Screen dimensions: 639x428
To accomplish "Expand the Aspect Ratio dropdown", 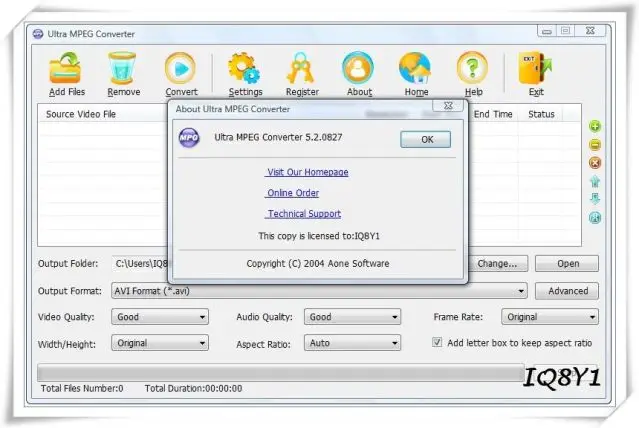I will (x=352, y=343).
